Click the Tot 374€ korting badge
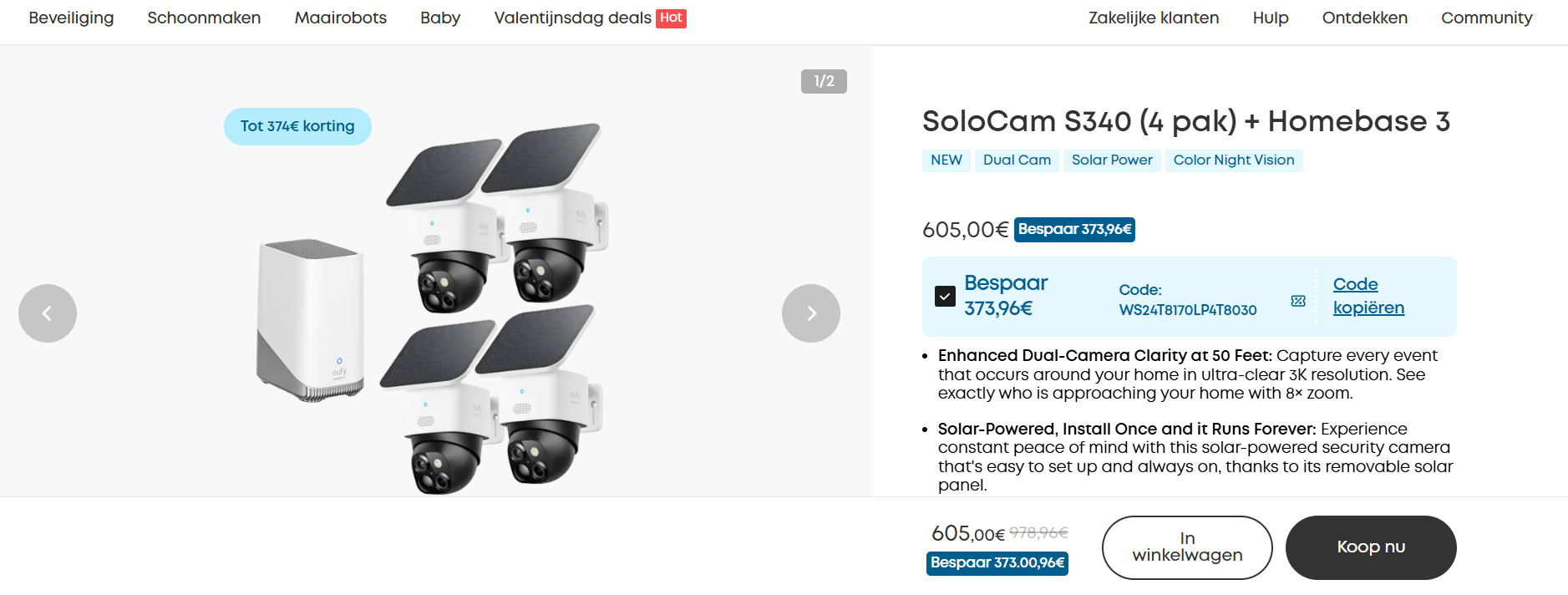1568x595 pixels. pyautogui.click(x=297, y=126)
